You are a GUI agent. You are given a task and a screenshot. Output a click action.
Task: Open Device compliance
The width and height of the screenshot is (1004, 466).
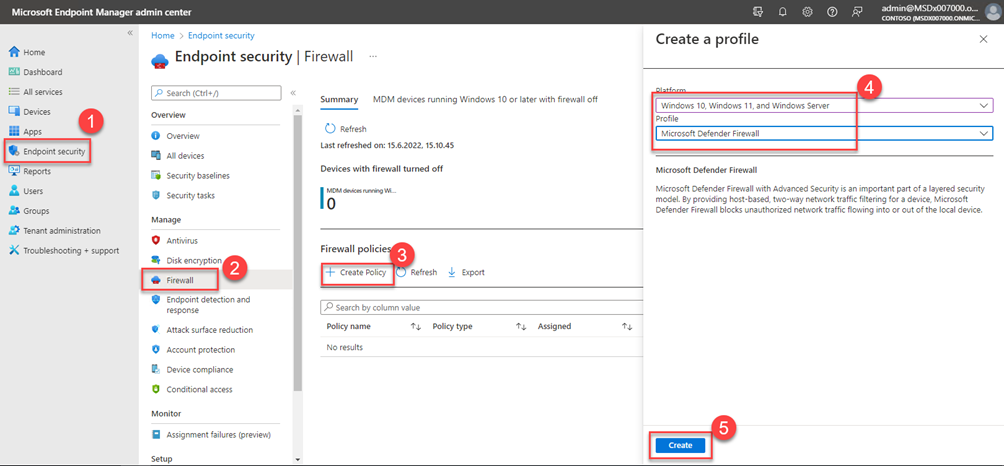[200, 370]
